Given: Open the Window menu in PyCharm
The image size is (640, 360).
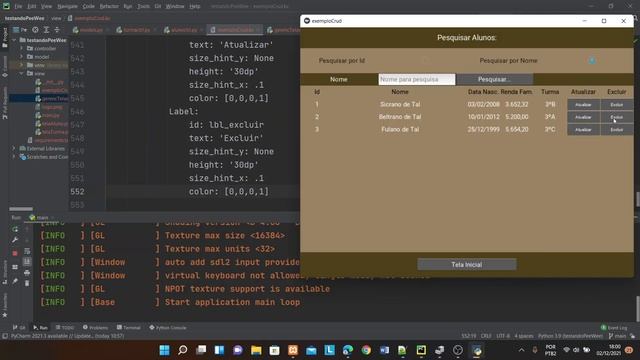Looking at the screenshot, I should point(175,6).
